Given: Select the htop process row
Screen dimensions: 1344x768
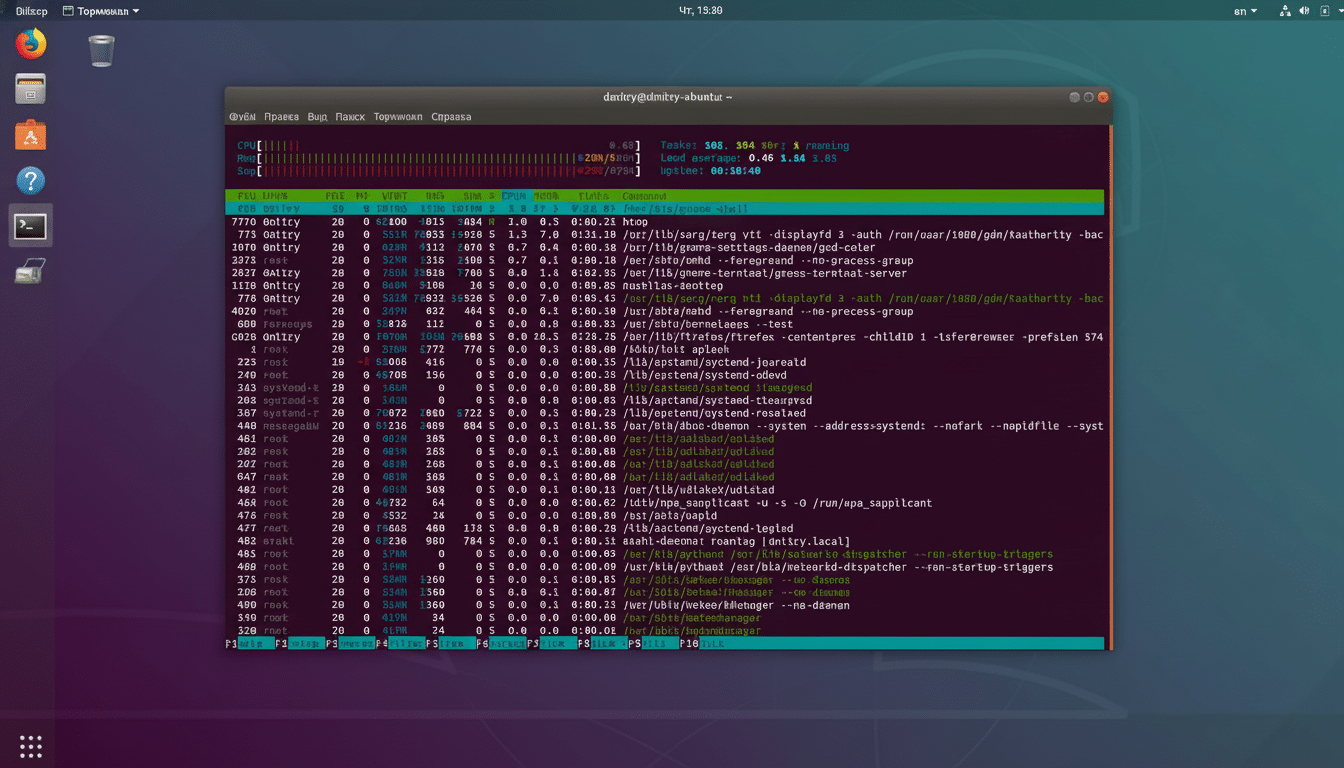Looking at the screenshot, I should tap(450, 221).
